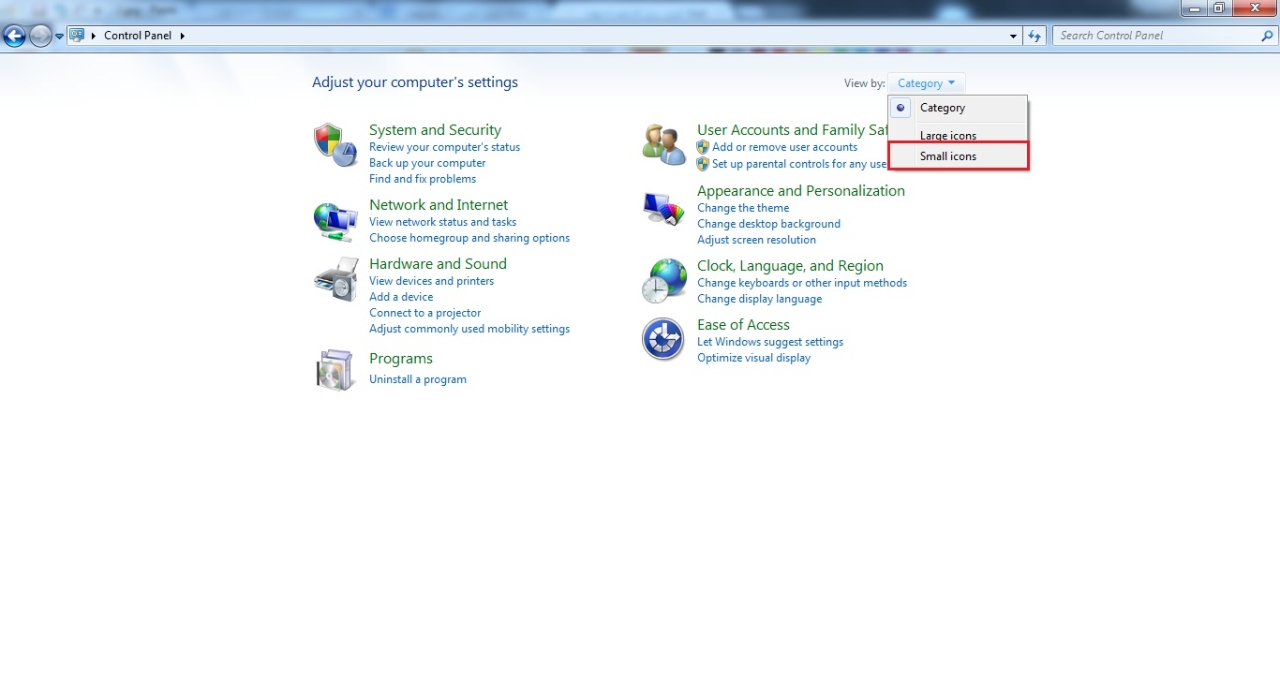Click Adjust screen resolution link
1280x680 pixels.
click(x=756, y=240)
